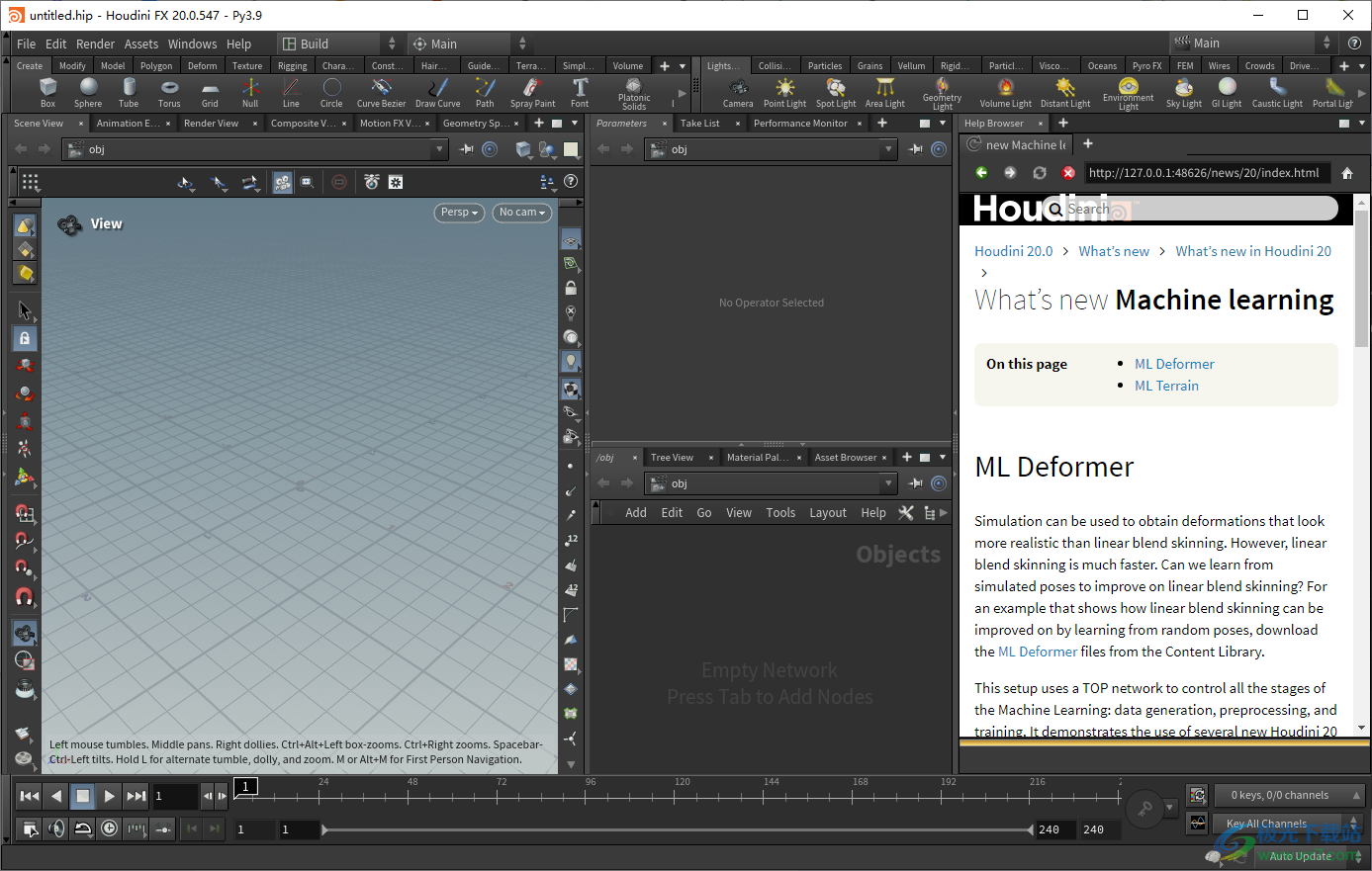The width and height of the screenshot is (1372, 871).
Task: Select the Torus shelf tool
Action: [169, 93]
